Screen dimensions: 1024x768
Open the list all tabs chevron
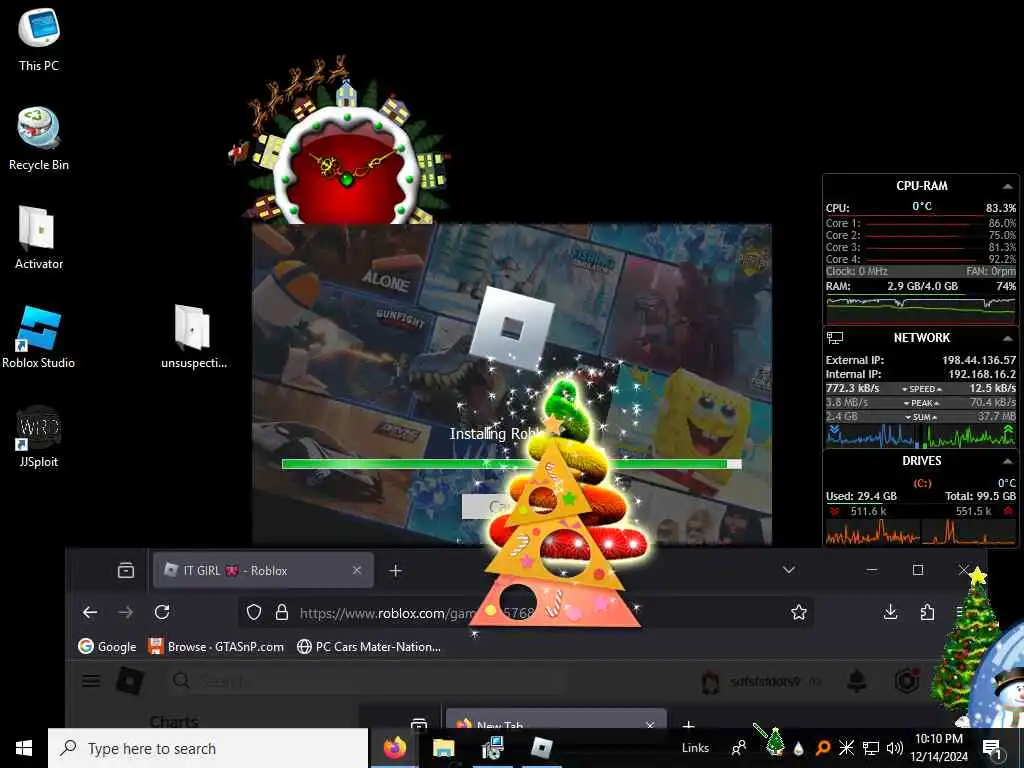789,570
